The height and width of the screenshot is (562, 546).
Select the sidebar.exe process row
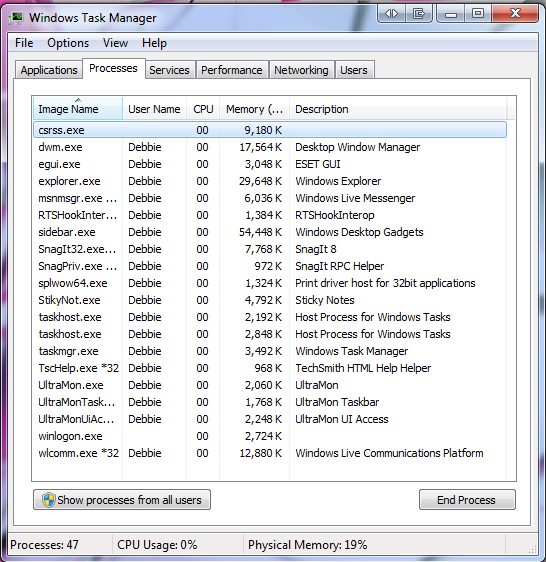(270, 232)
